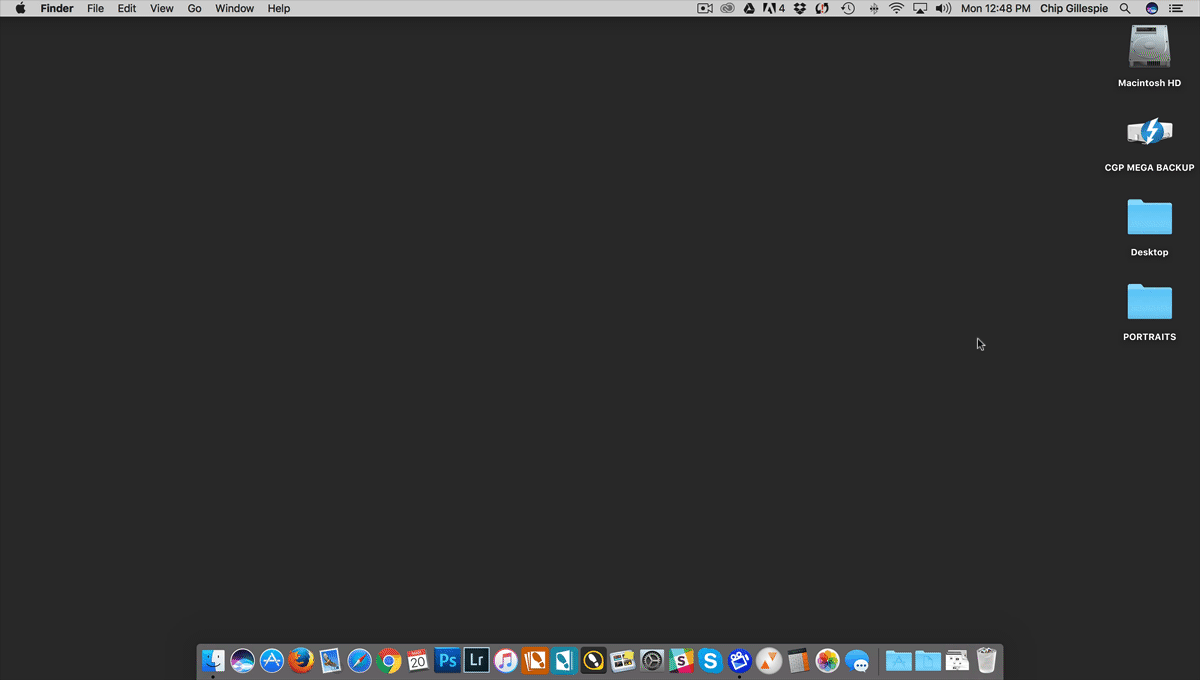Open Skype from the dock
This screenshot has width=1200, height=680.
(x=711, y=660)
